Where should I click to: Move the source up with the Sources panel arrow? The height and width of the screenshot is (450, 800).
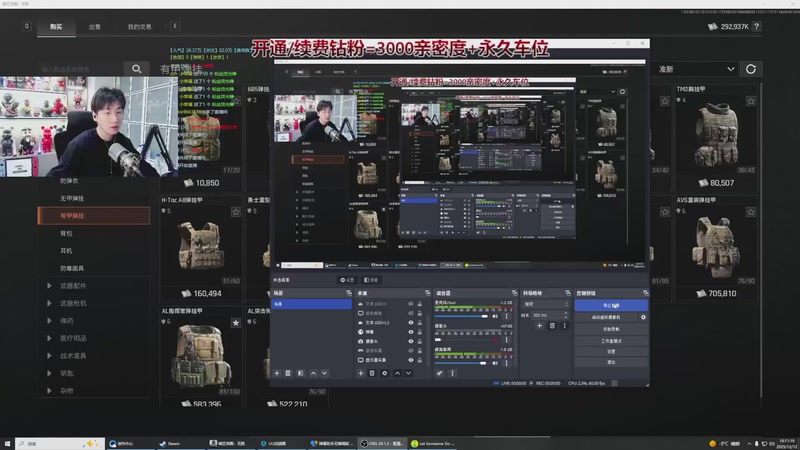[x=397, y=373]
